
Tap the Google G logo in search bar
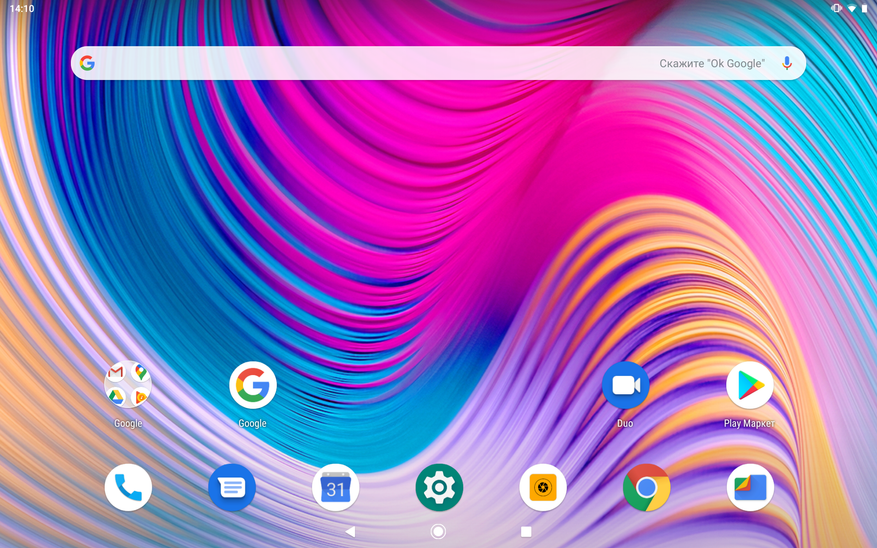pos(87,63)
